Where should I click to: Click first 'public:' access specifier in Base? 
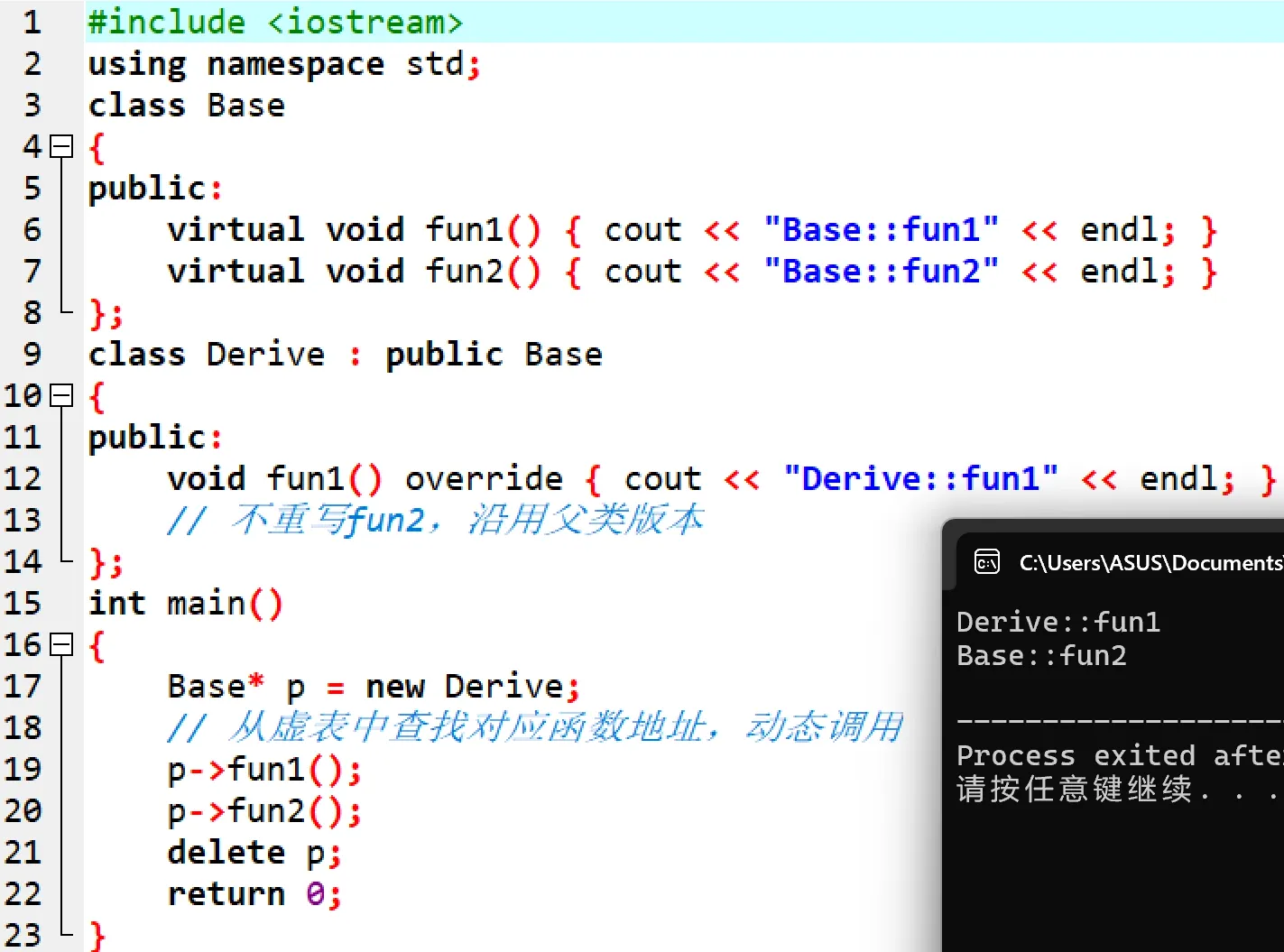154,189
